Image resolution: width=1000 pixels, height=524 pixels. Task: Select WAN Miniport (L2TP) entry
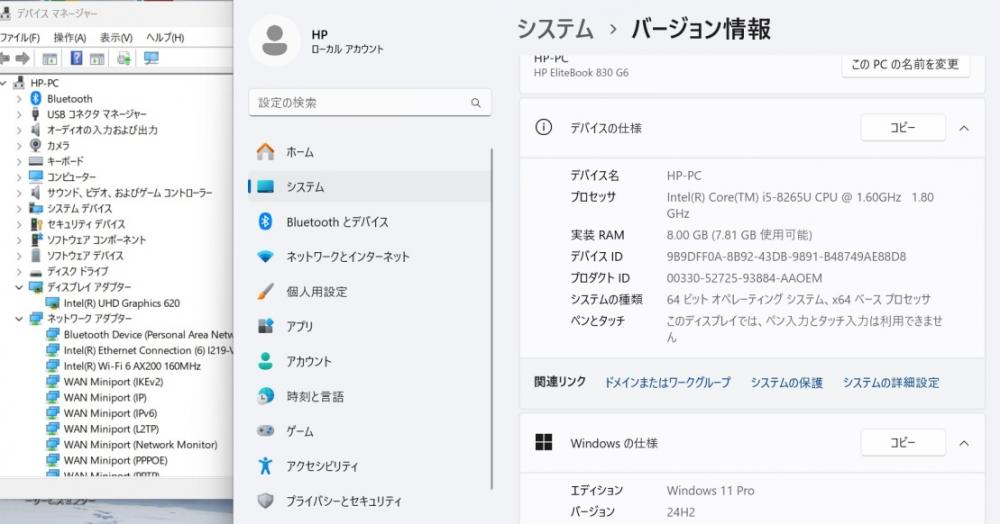(111, 429)
